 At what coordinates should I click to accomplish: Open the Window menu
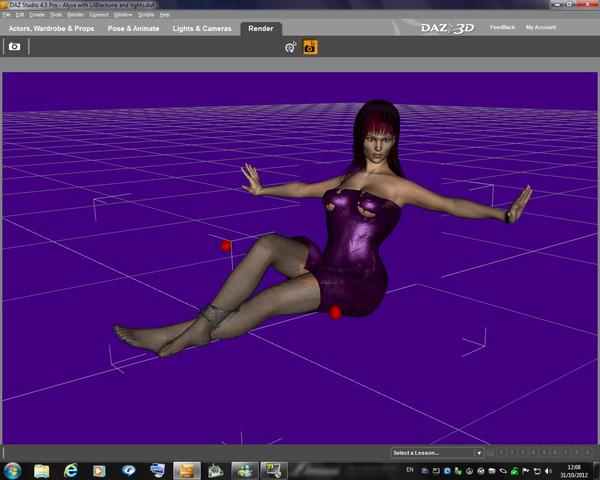tap(123, 15)
